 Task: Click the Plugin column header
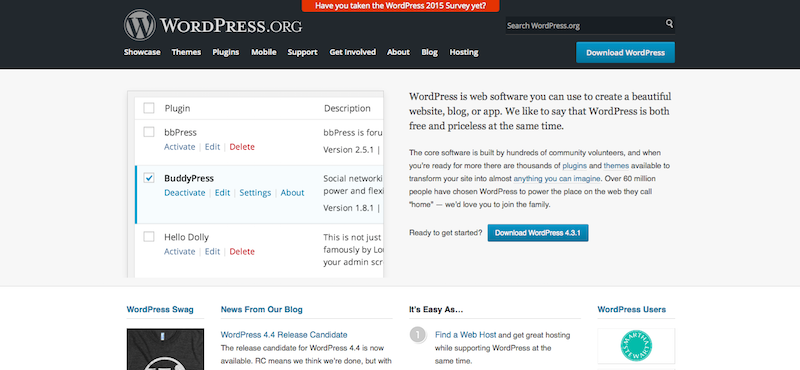pyautogui.click(x=177, y=108)
